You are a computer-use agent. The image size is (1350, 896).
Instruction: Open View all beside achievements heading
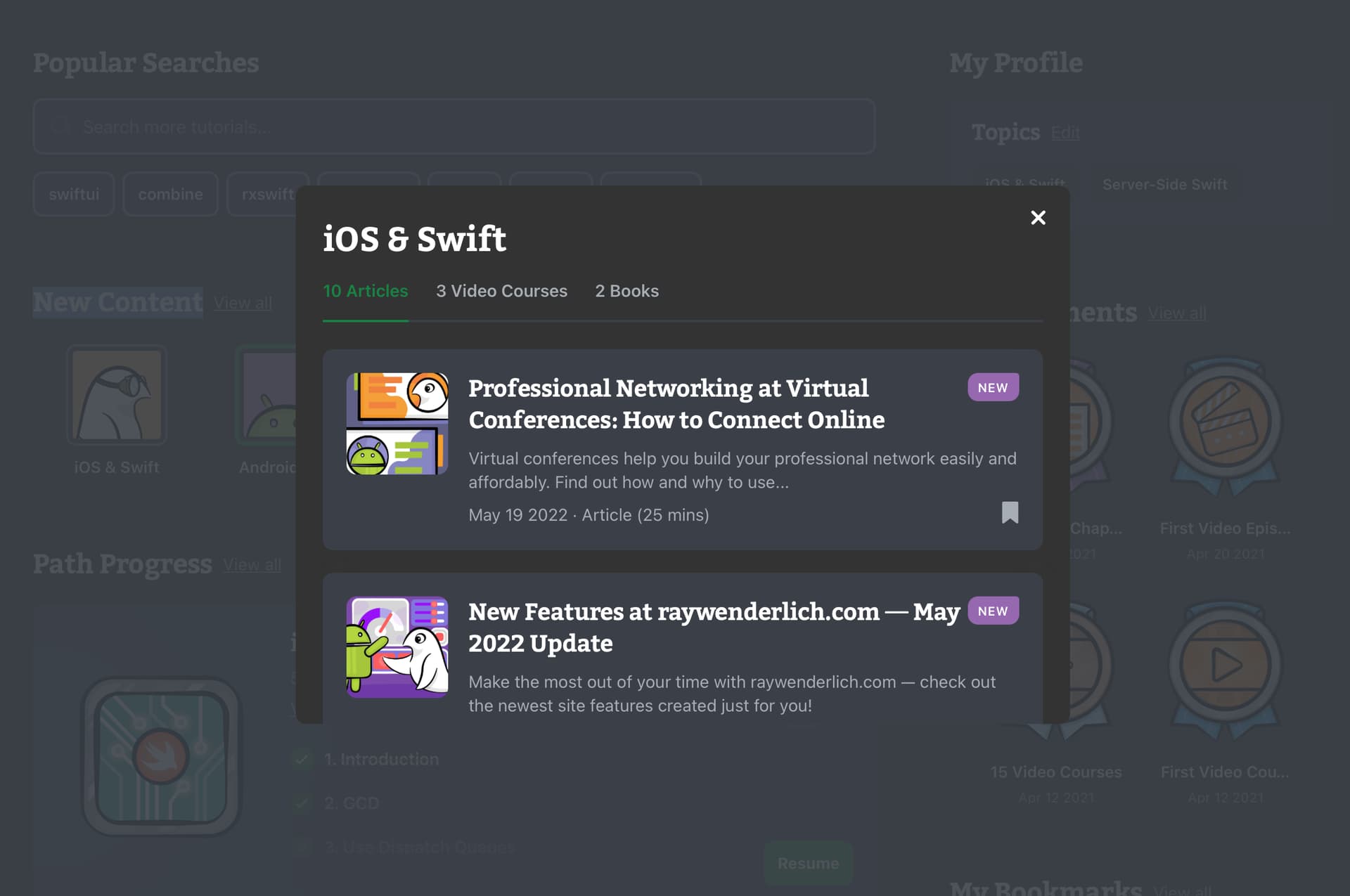(1177, 313)
